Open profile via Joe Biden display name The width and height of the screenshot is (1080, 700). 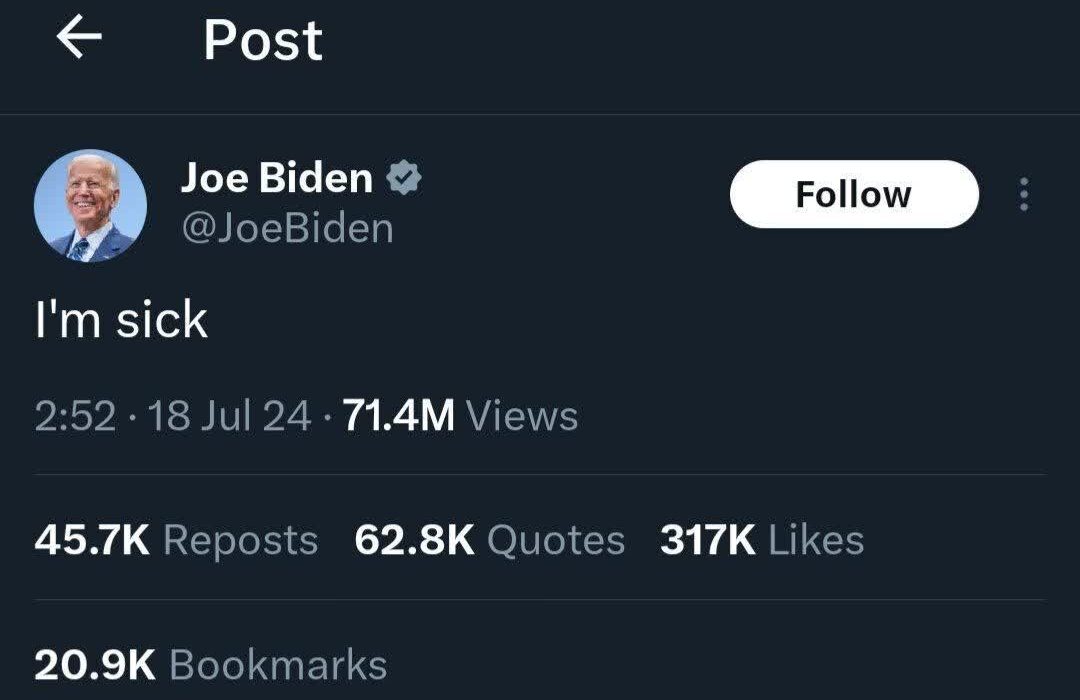click(x=276, y=178)
